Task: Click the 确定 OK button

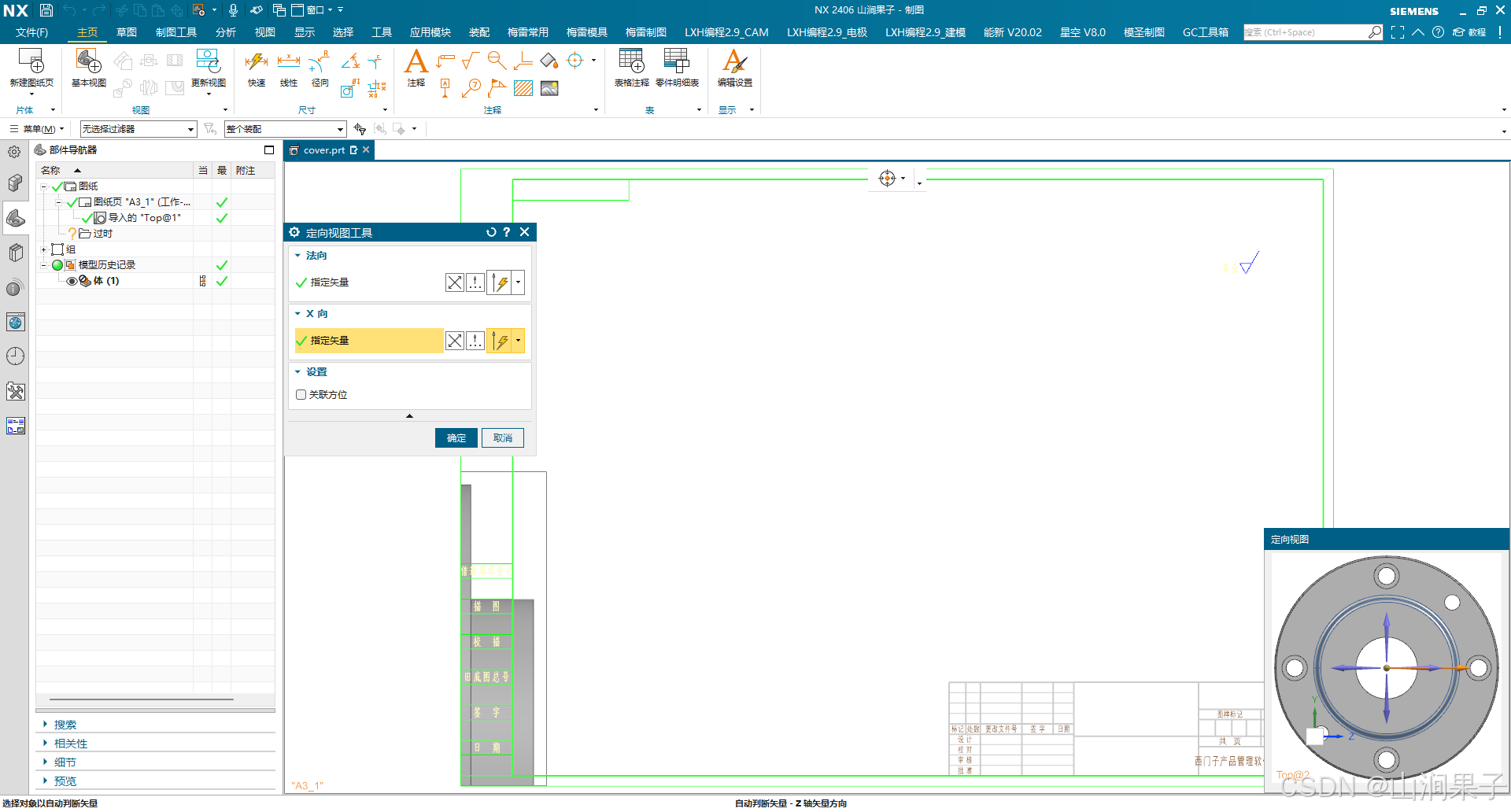Action: pyautogui.click(x=456, y=438)
